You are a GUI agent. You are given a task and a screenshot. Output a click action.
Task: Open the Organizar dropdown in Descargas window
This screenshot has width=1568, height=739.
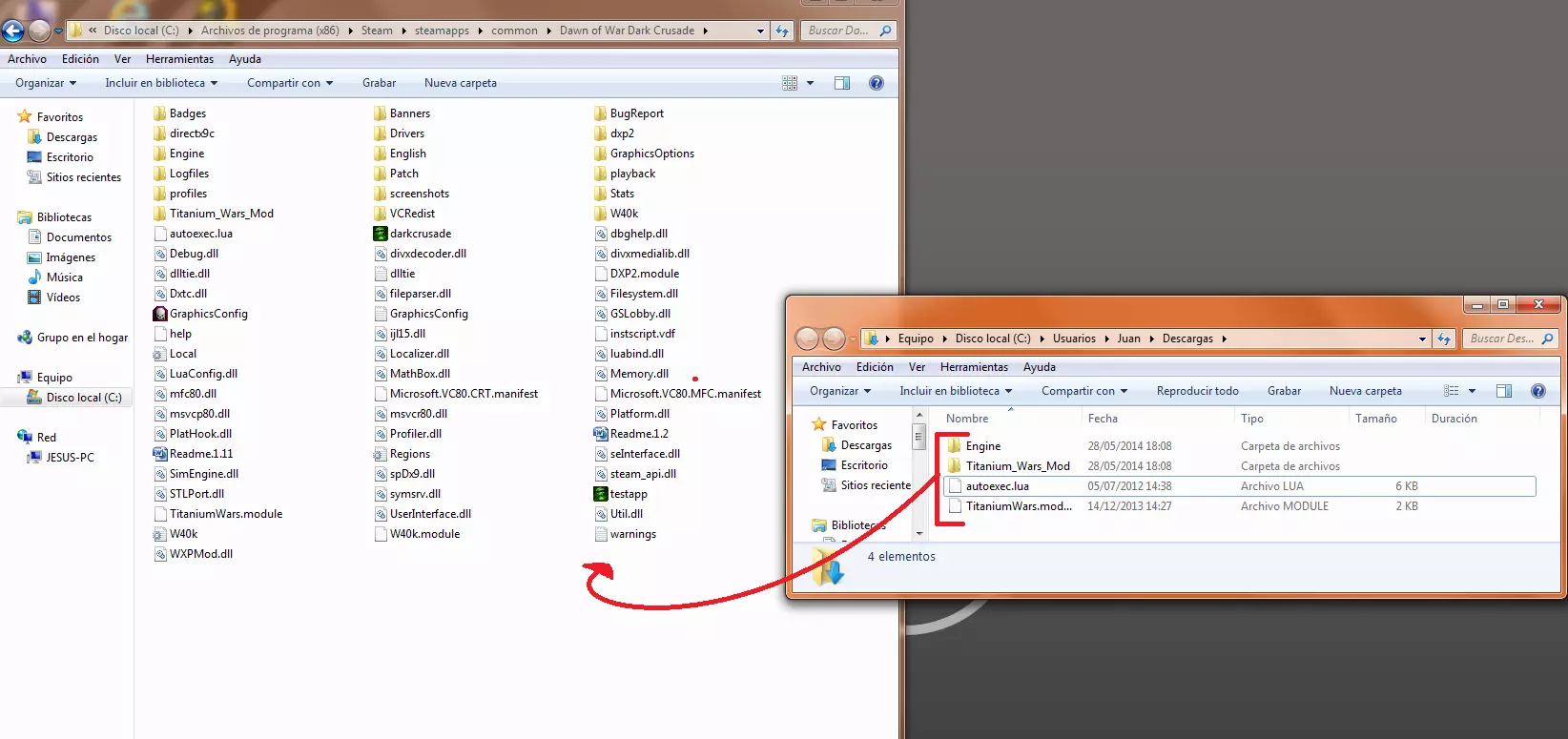(x=840, y=391)
